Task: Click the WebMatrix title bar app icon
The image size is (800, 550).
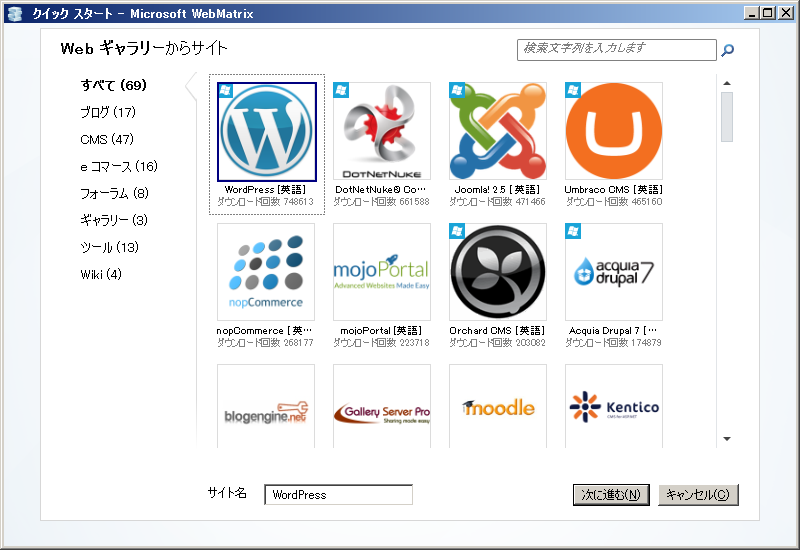Action: tap(15, 13)
